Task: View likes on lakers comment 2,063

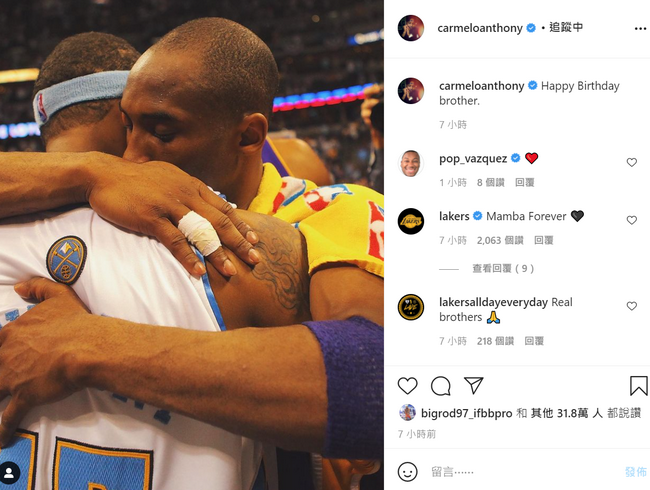Action: pyautogui.click(x=500, y=240)
